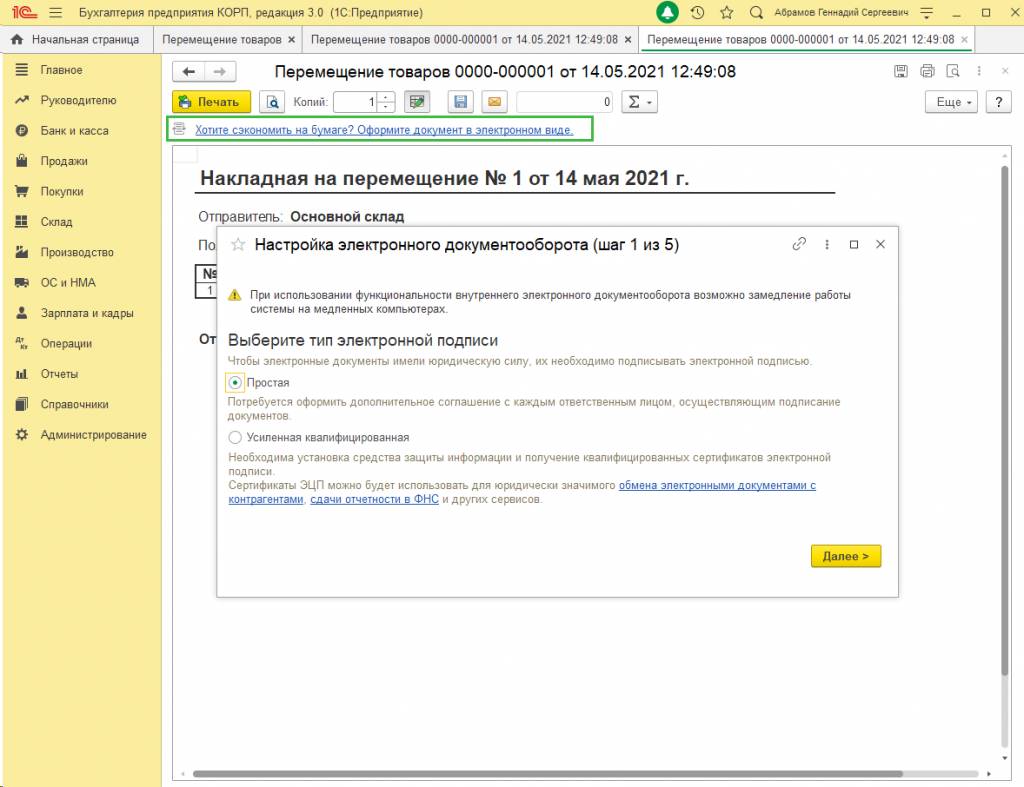Open the main menu hamburger icon
Viewport: 1024px width, 787px height.
(56, 12)
